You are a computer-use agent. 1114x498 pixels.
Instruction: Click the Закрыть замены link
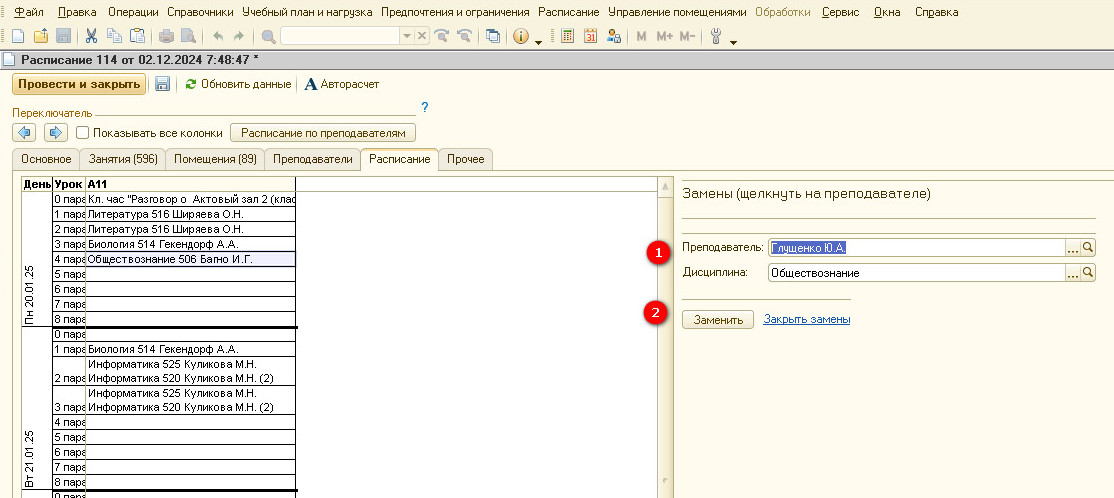coord(806,320)
